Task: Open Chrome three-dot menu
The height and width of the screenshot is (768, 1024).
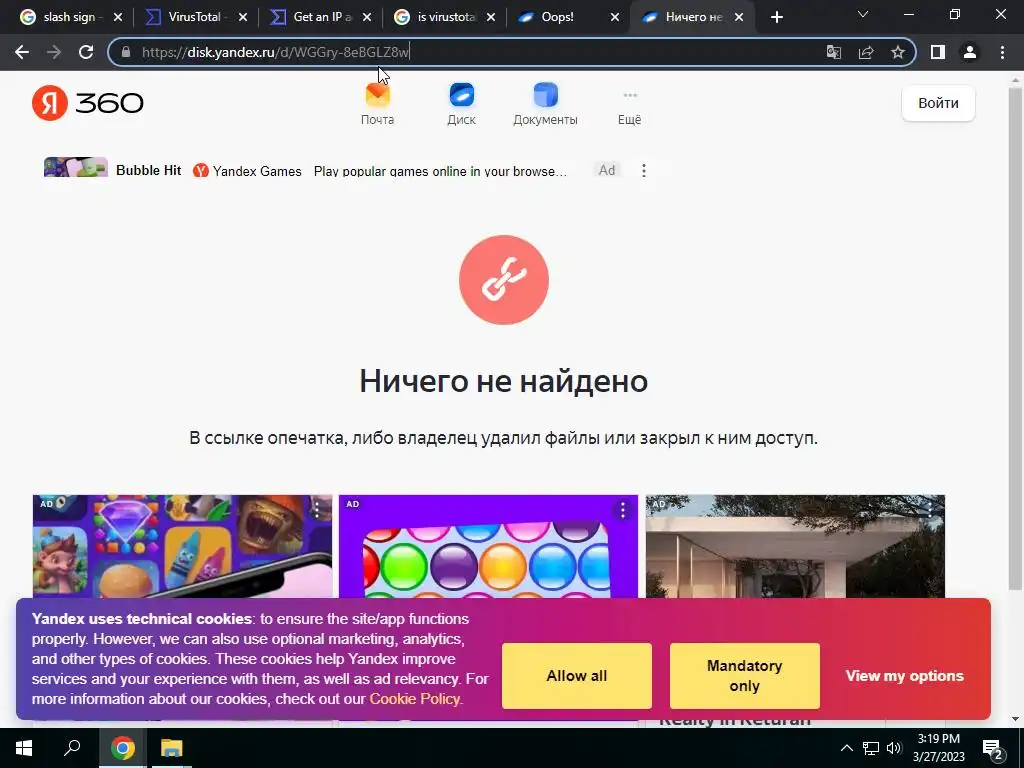Action: pyautogui.click(x=1002, y=52)
